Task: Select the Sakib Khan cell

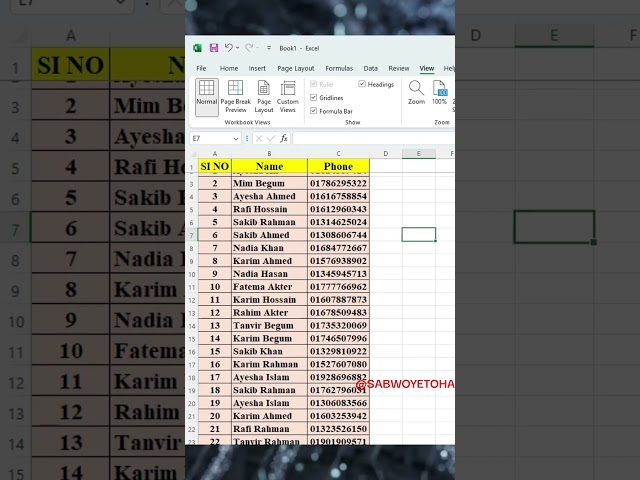Action: 269,351
